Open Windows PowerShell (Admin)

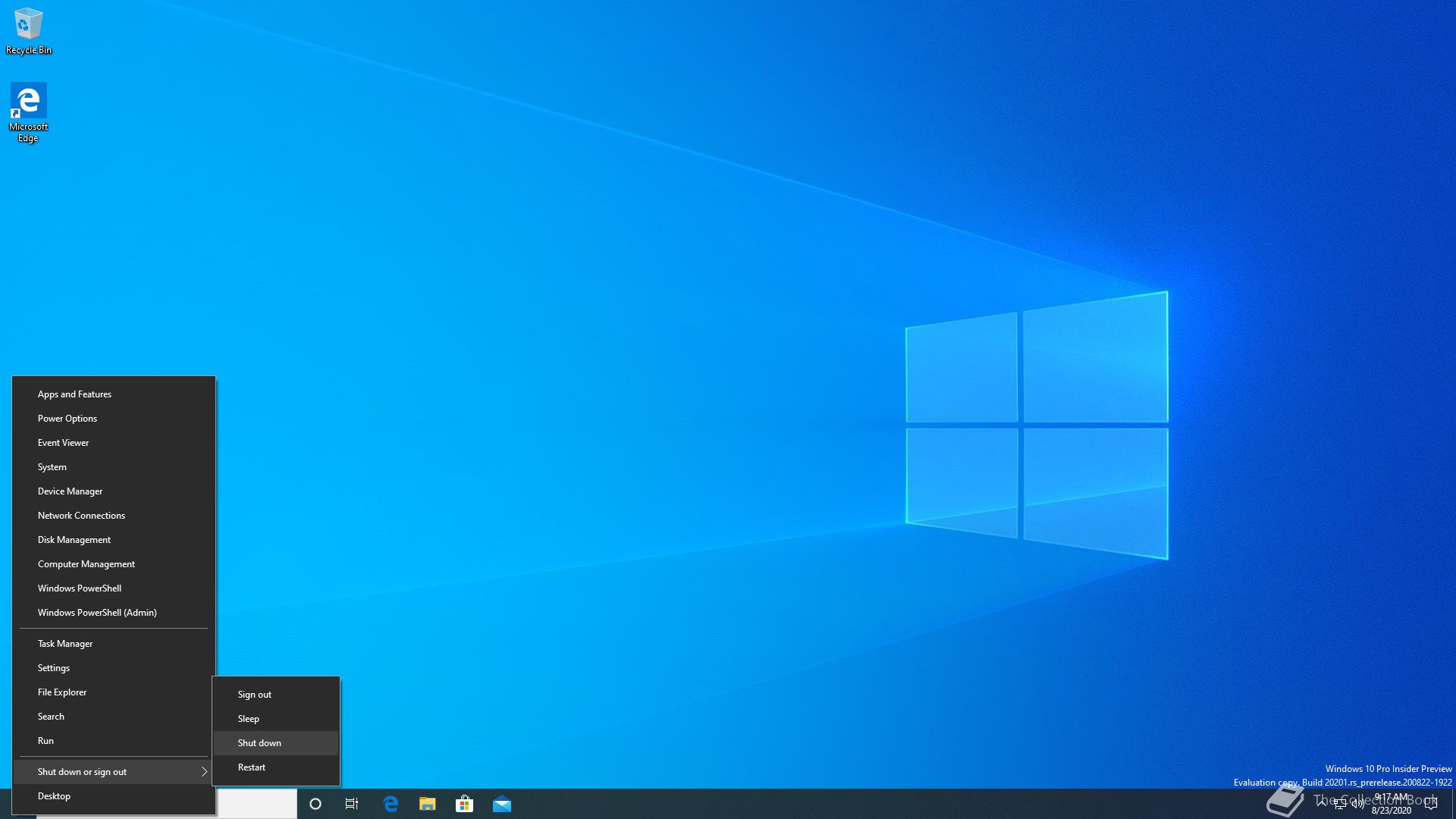click(x=97, y=613)
